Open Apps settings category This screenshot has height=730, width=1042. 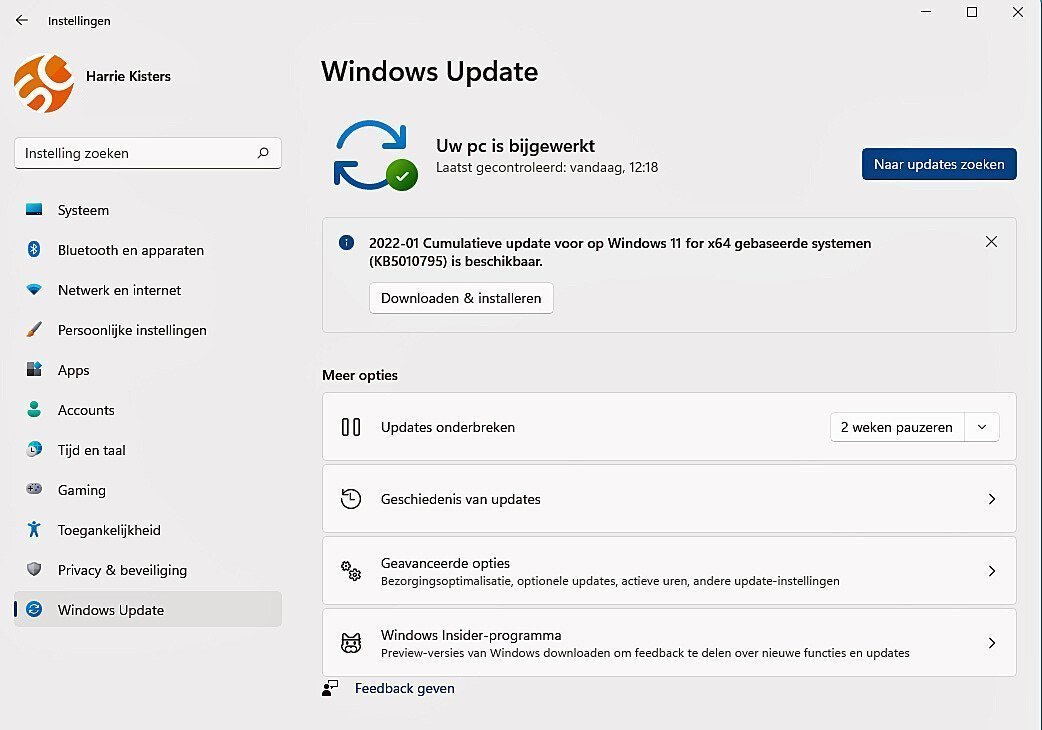tap(148, 370)
